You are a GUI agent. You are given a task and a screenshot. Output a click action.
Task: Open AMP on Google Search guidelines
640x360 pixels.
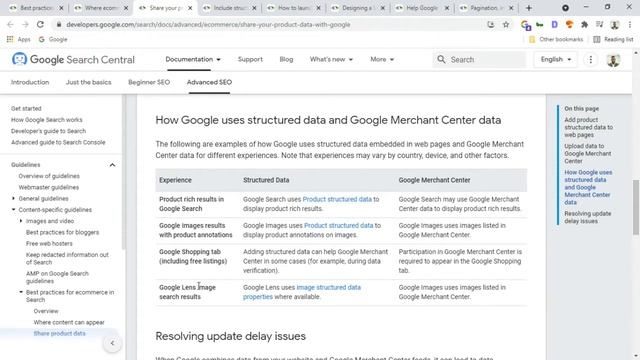click(57, 278)
